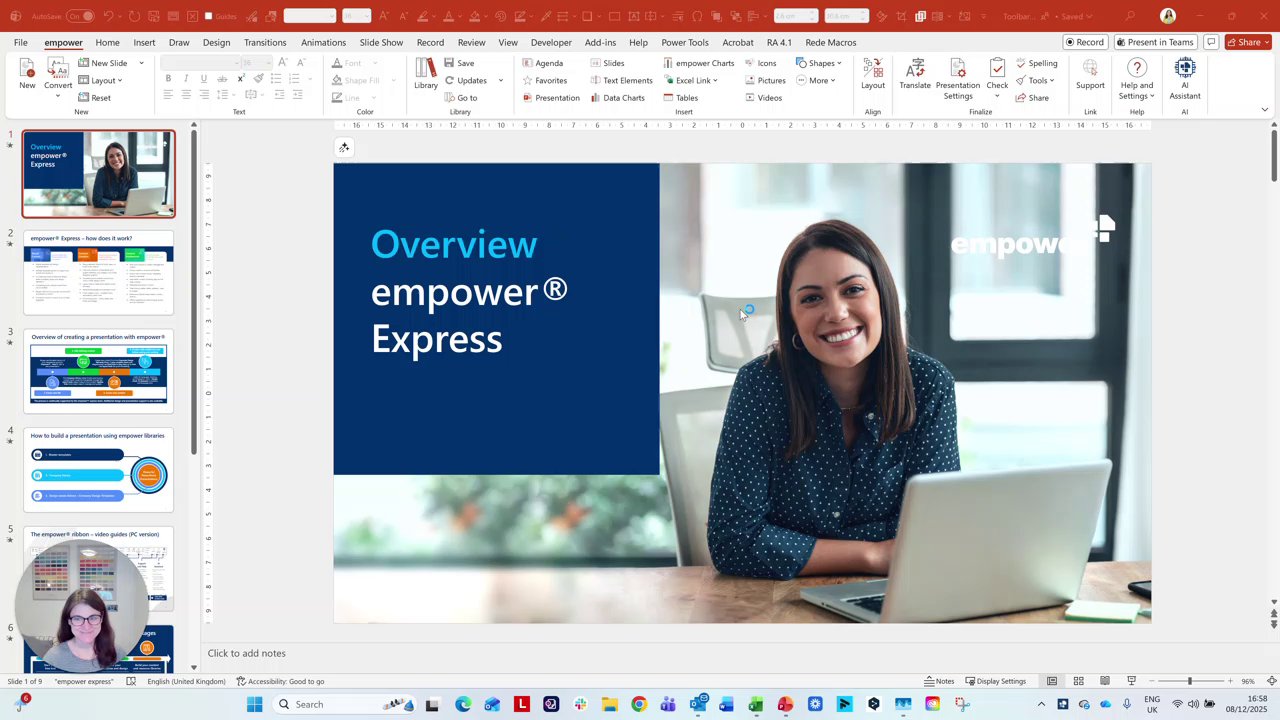Toggle Bold formatting
The image size is (1280, 720).
pyautogui.click(x=168, y=79)
